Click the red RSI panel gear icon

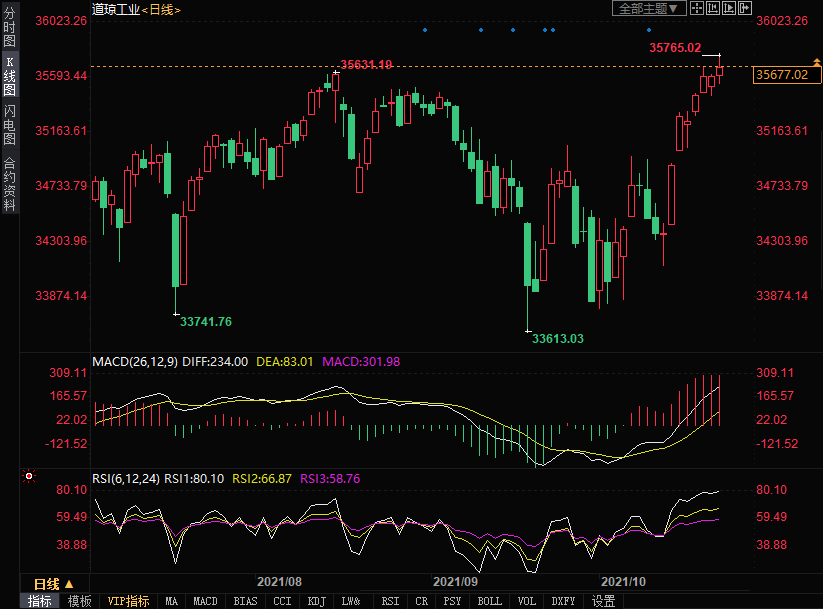click(x=29, y=477)
